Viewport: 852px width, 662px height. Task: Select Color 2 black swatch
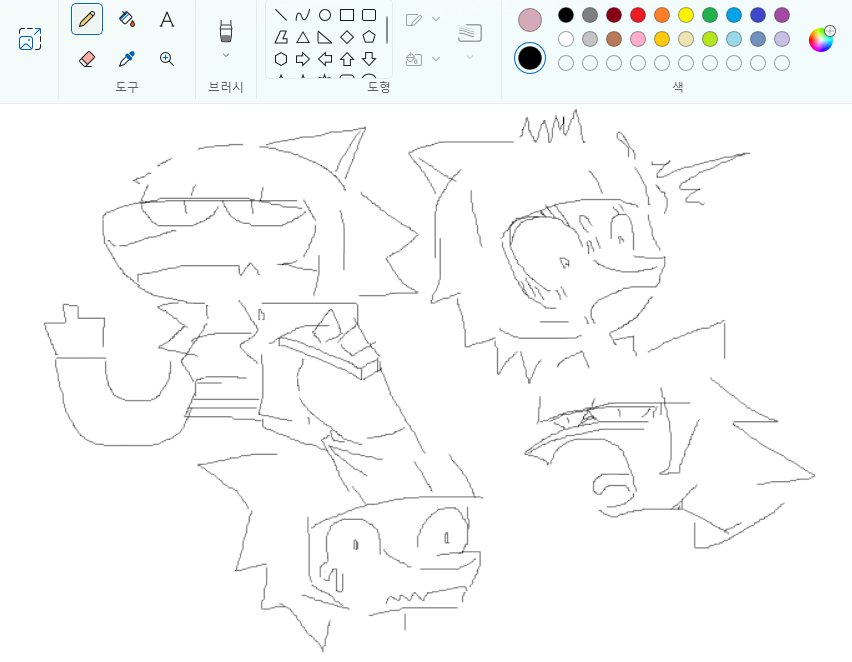point(530,58)
